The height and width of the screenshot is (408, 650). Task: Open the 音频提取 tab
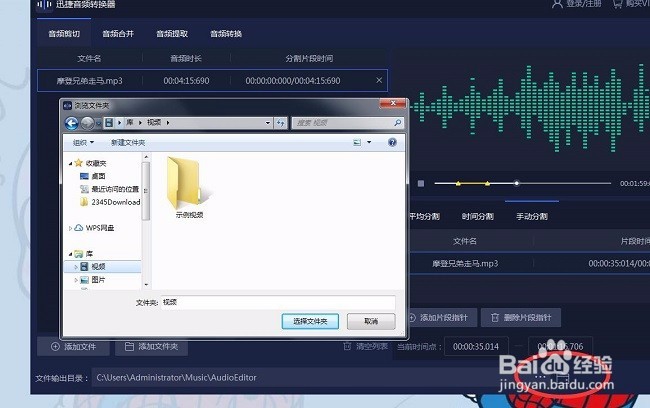point(172,34)
